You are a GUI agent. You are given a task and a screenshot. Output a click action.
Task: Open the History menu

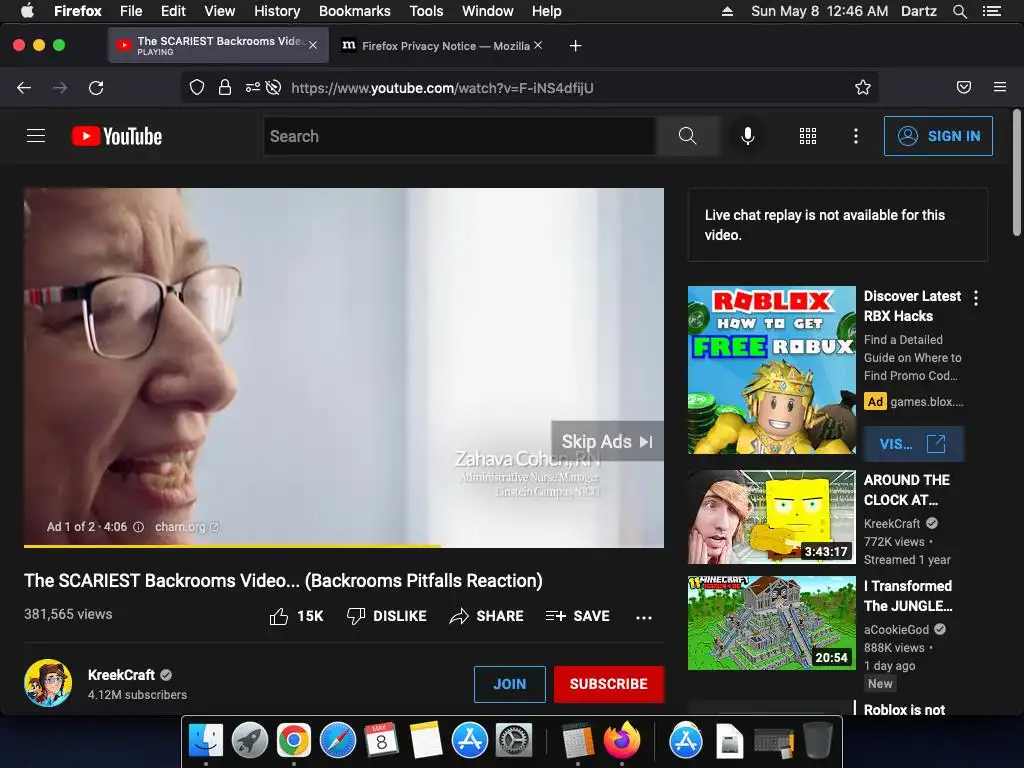coord(277,11)
